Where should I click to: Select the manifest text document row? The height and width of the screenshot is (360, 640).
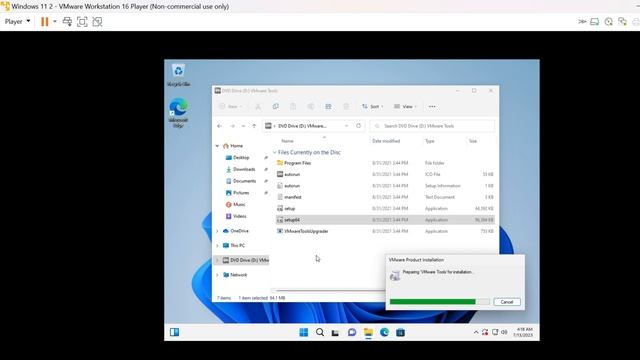coord(385,197)
